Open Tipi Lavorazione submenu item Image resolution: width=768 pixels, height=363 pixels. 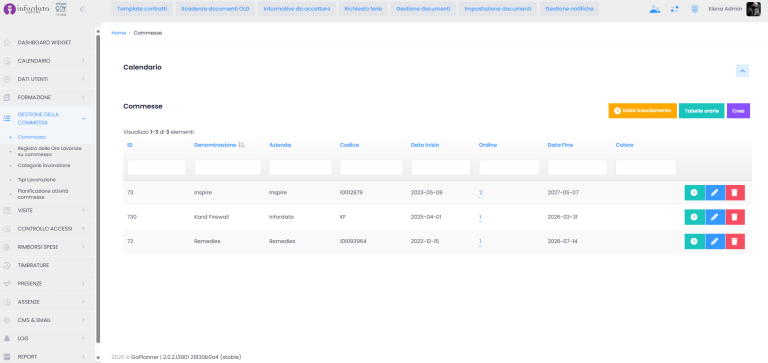tap(37, 180)
